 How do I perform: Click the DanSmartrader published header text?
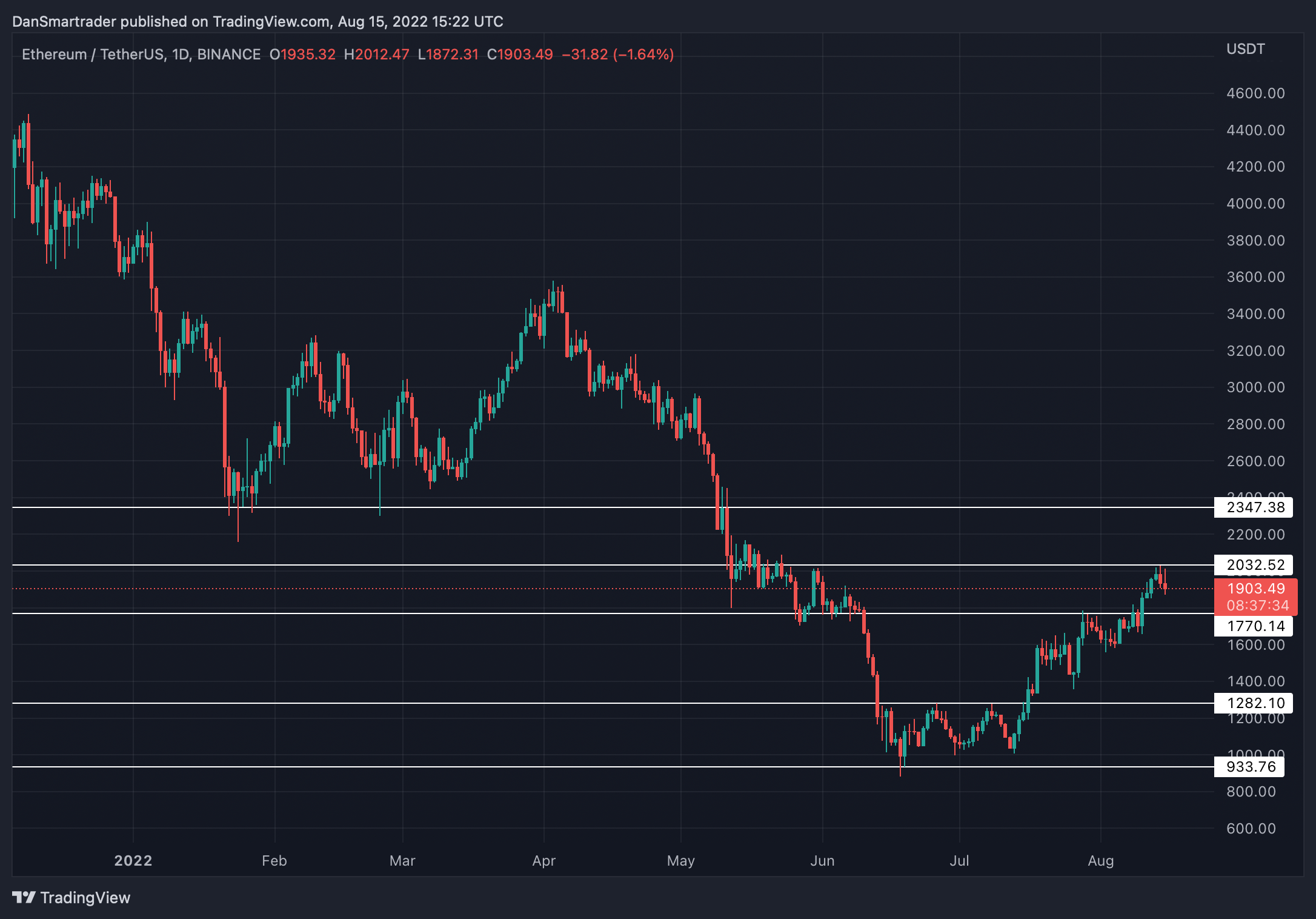point(258,22)
